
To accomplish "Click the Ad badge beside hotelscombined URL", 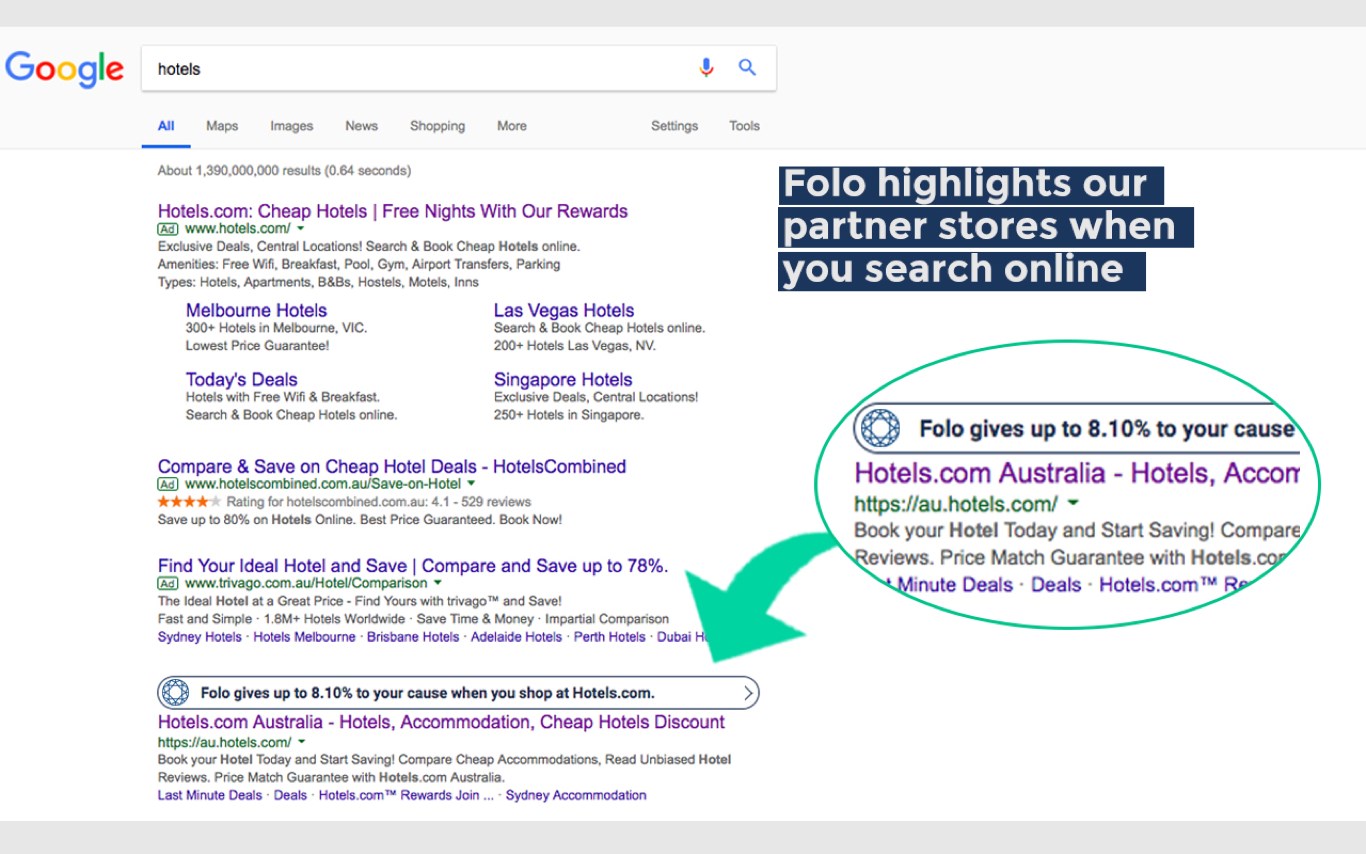I will tap(168, 484).
